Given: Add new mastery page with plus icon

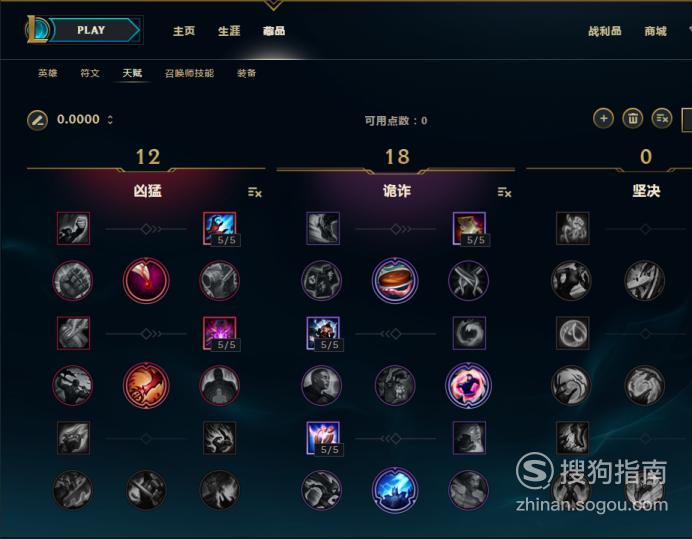Looking at the screenshot, I should (603, 118).
